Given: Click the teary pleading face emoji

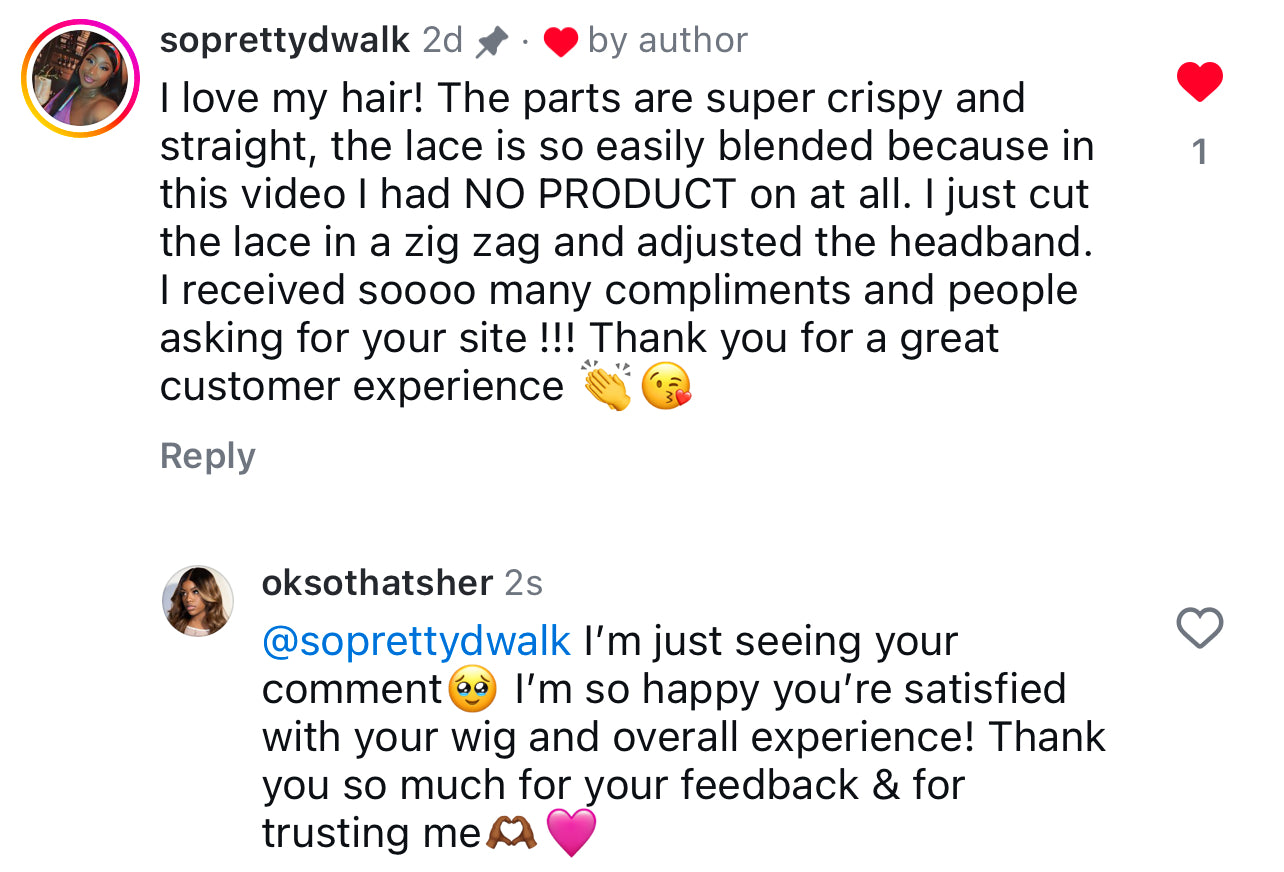Looking at the screenshot, I should tap(474, 690).
